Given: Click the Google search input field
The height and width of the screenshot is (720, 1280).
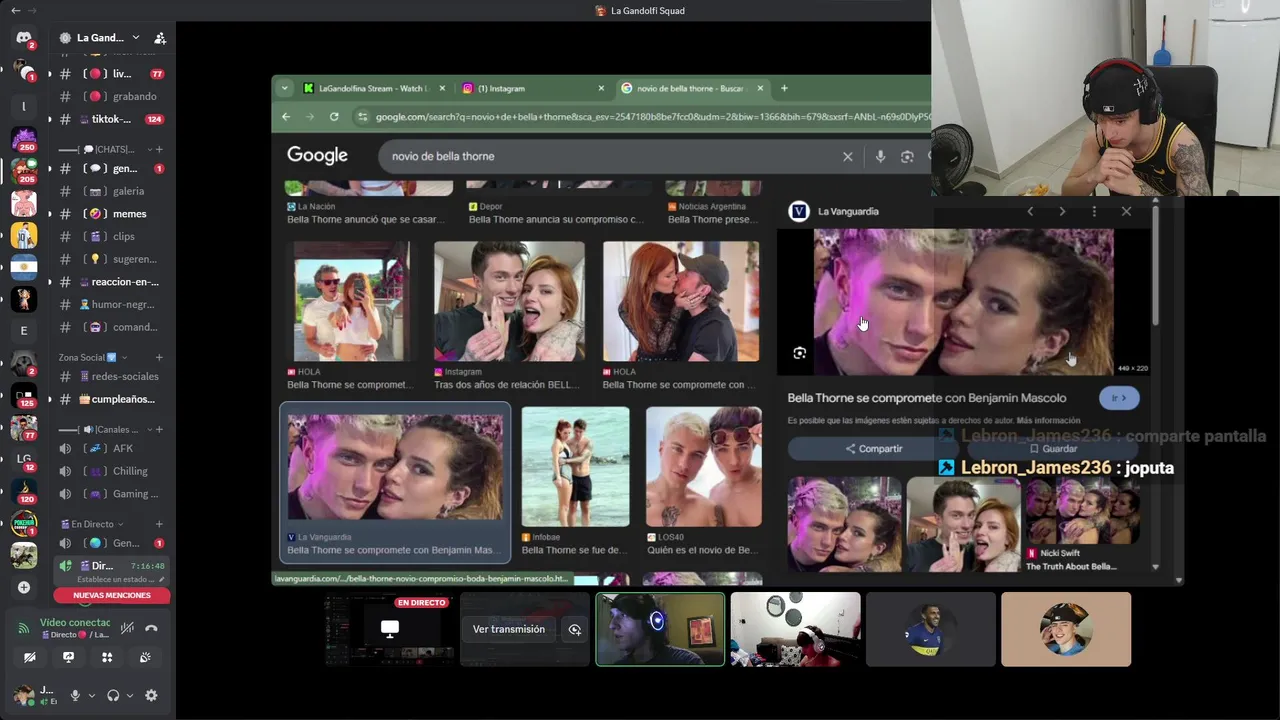Looking at the screenshot, I should pyautogui.click(x=610, y=156).
